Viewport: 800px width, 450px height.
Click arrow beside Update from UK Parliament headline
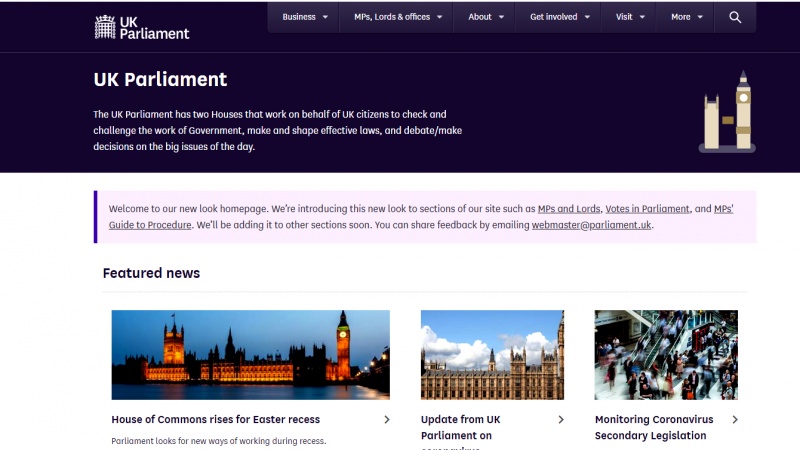561,419
